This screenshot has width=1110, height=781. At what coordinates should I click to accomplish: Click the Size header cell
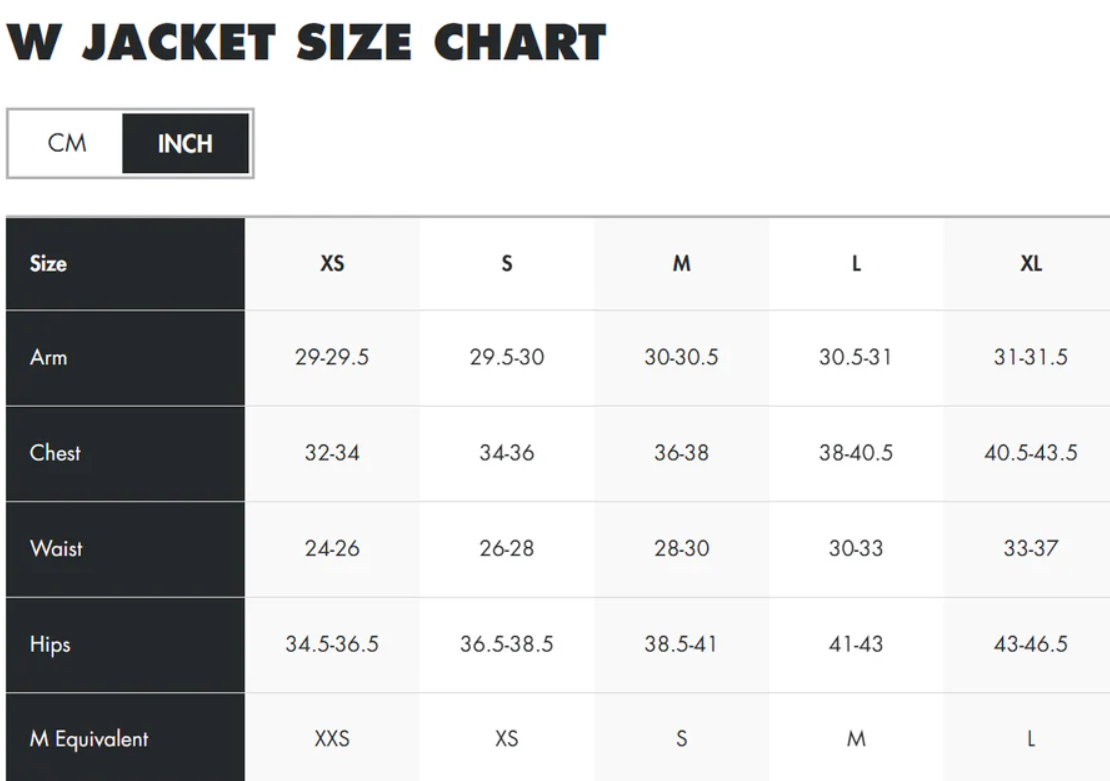pyautogui.click(x=48, y=264)
